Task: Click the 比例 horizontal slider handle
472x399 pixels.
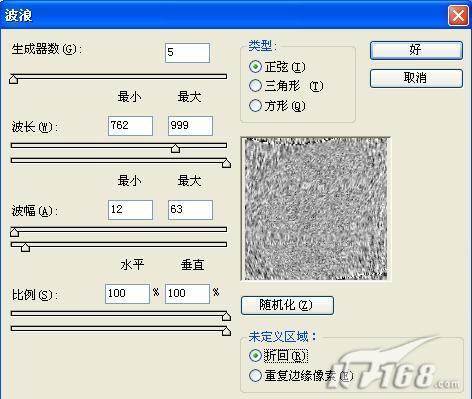Action: click(226, 316)
